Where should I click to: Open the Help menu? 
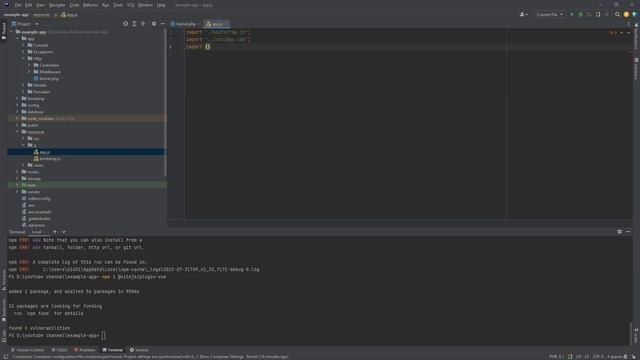coord(161,5)
